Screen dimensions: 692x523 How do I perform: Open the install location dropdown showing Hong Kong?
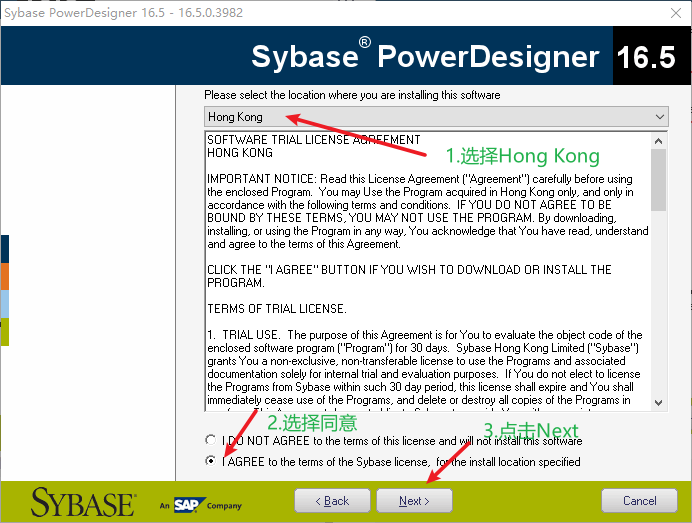pos(436,117)
